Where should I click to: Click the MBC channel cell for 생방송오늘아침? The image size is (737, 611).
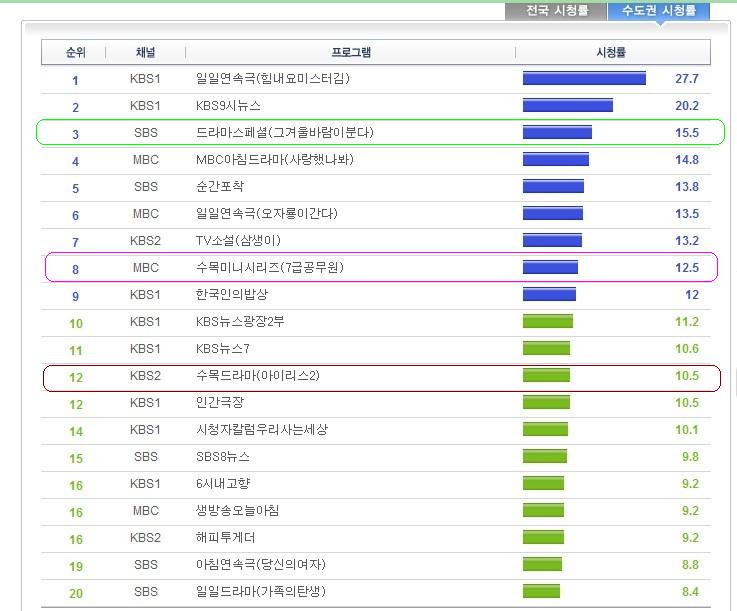(x=146, y=511)
